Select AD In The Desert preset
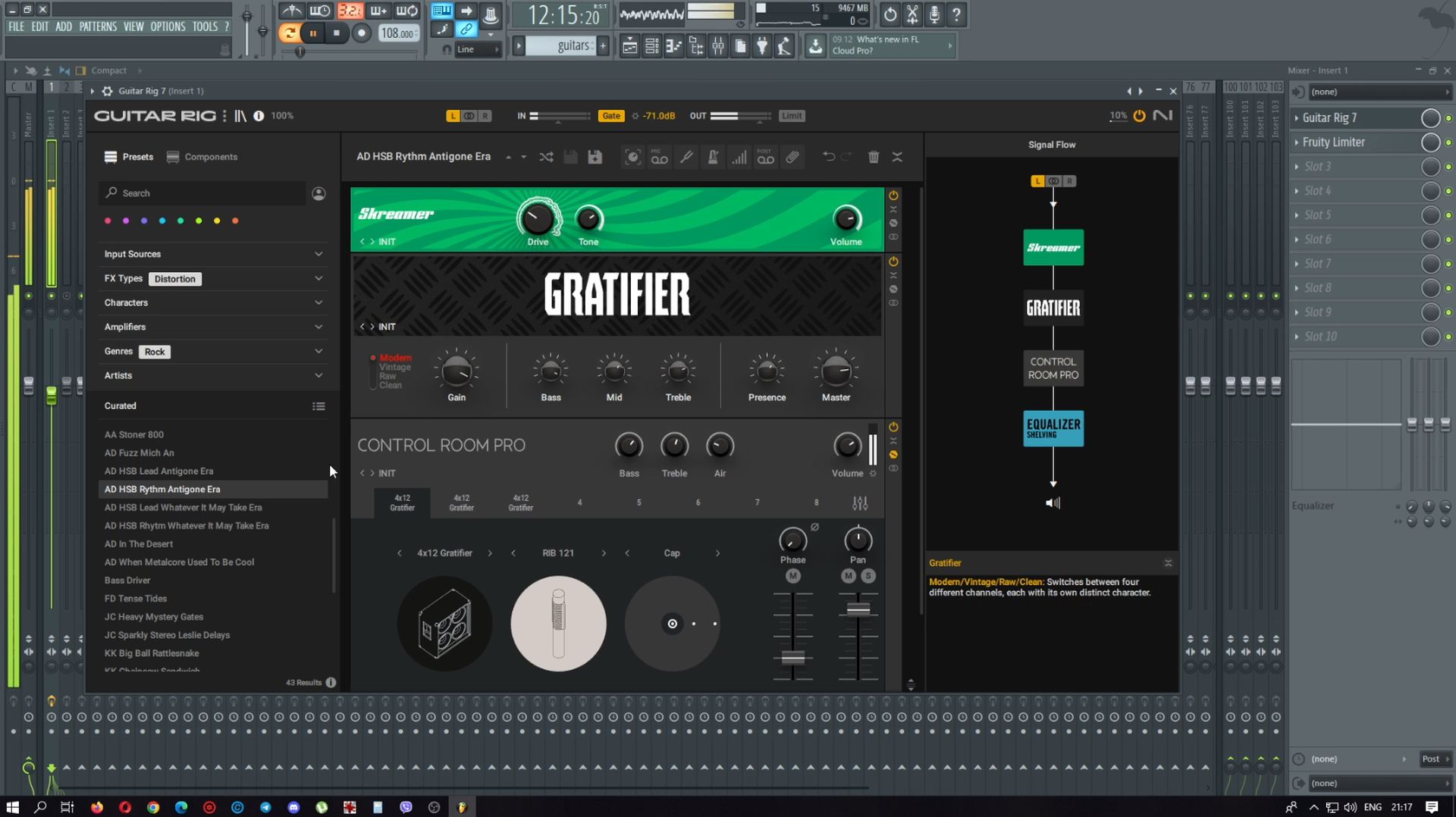This screenshot has height=817, width=1456. coord(139,544)
